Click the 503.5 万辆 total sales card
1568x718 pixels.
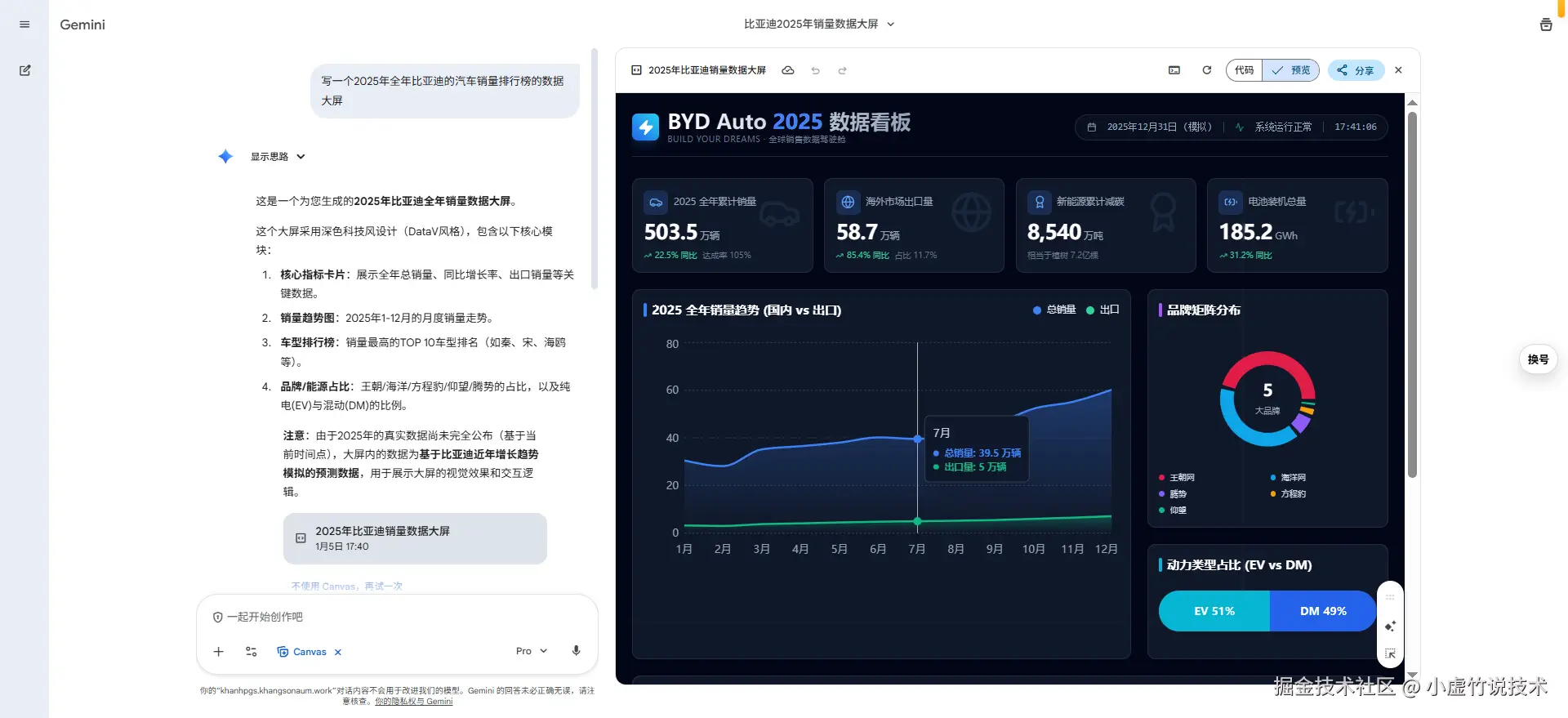pos(722,225)
